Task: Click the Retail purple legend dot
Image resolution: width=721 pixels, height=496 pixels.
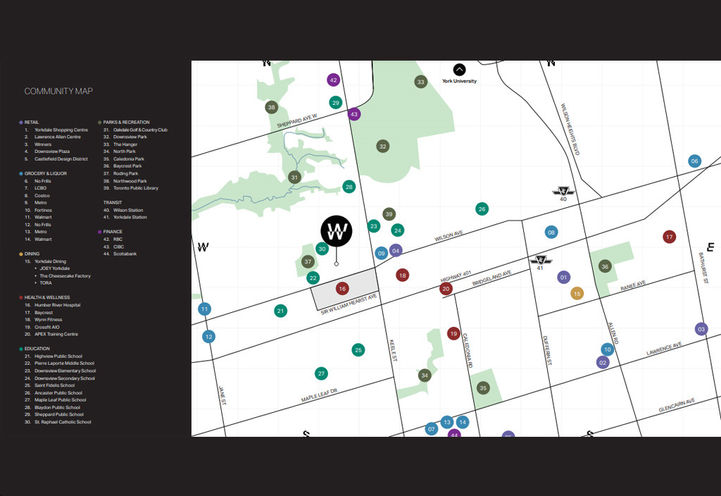Action: [21, 123]
